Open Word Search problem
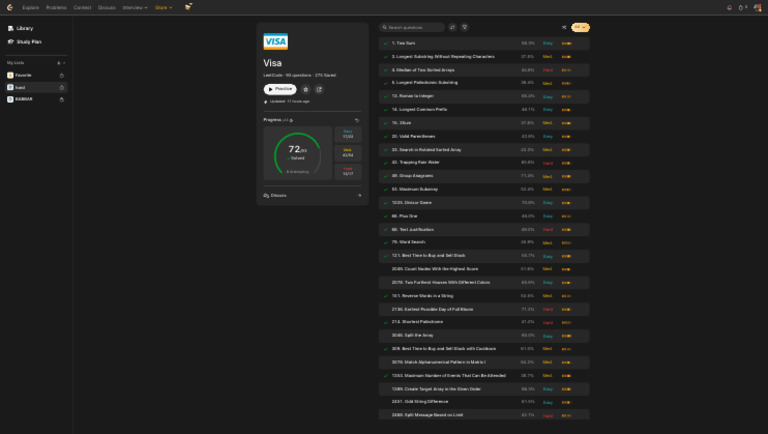 (x=408, y=242)
